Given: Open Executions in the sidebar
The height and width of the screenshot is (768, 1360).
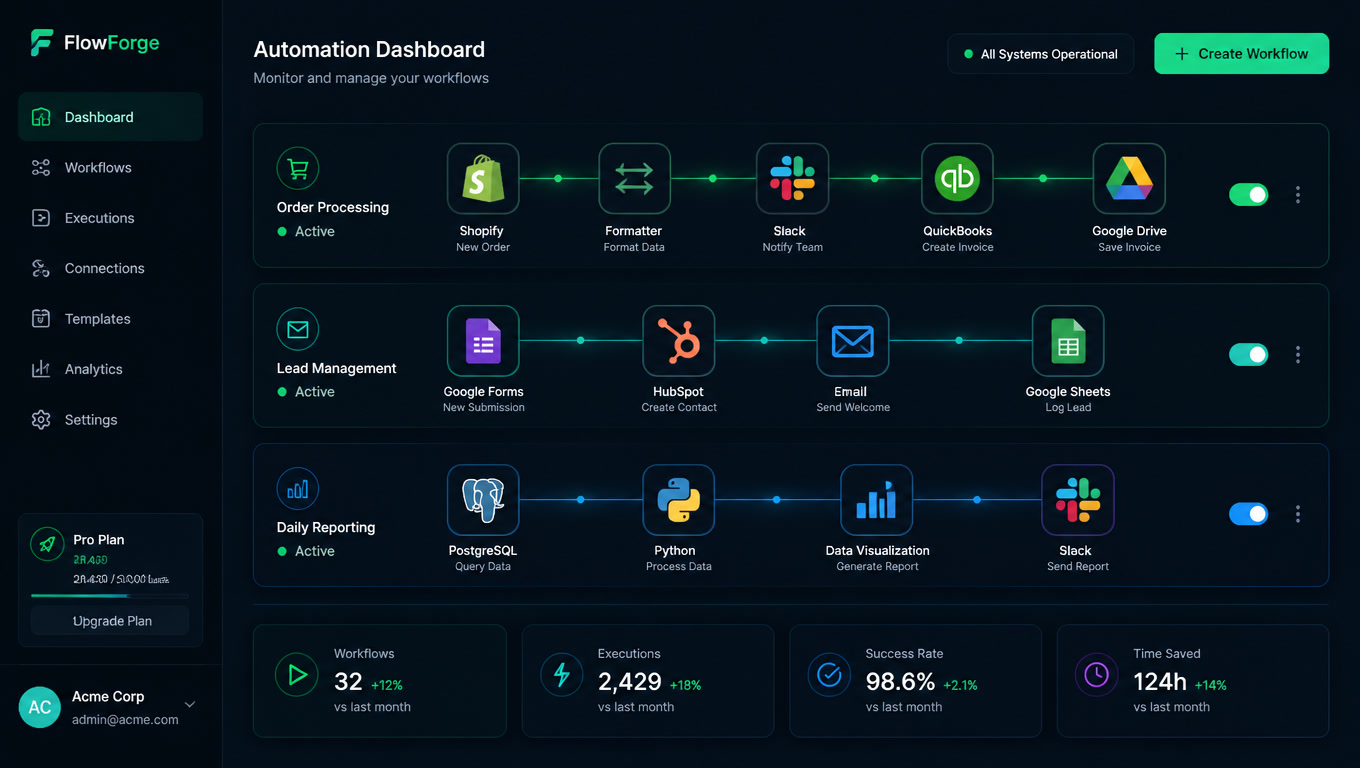Looking at the screenshot, I should pos(110,218).
